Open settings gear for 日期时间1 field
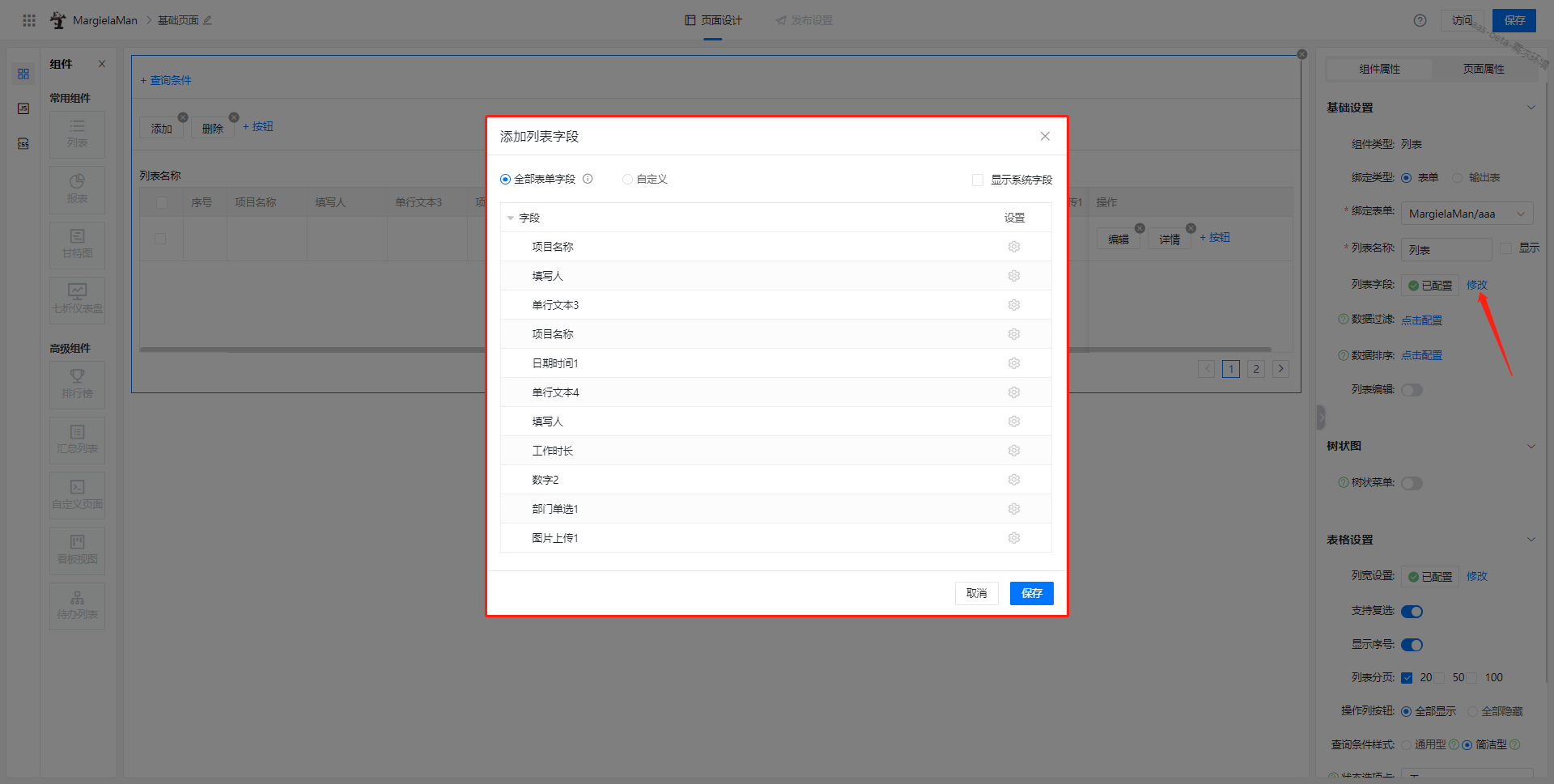This screenshot has width=1554, height=784. tap(1014, 363)
